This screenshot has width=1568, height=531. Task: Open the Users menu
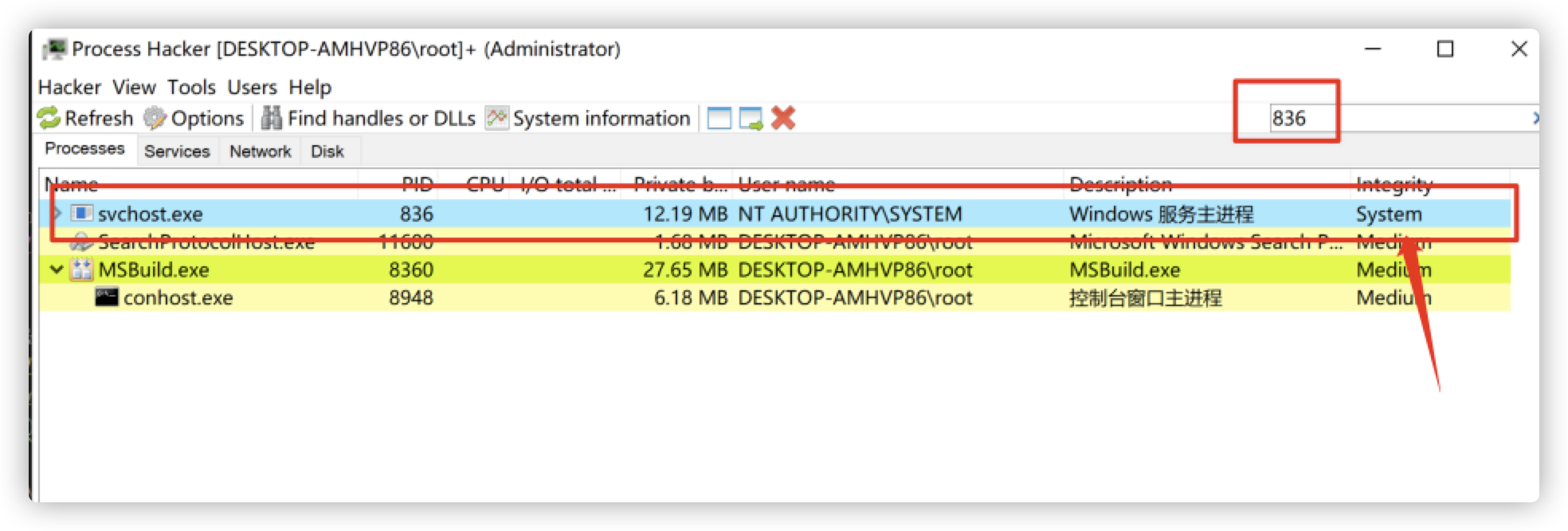coord(252,87)
